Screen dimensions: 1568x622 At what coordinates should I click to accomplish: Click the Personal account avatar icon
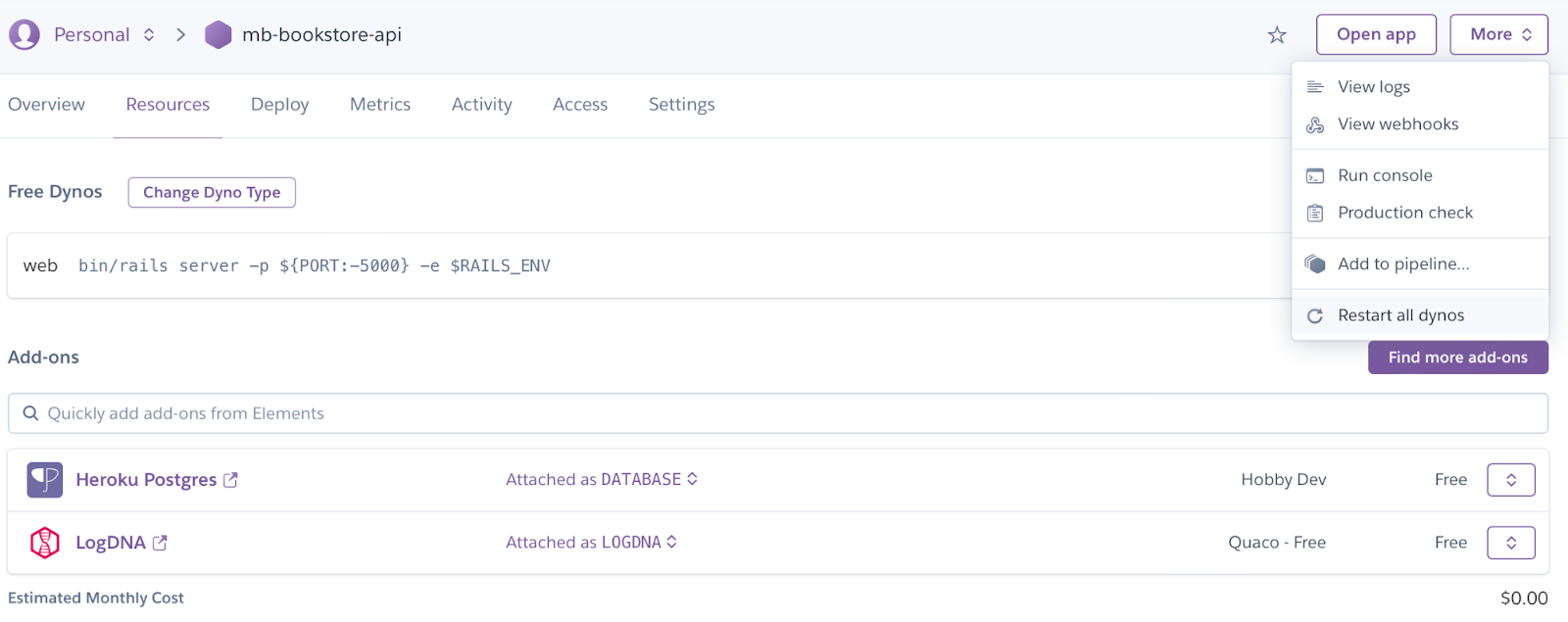click(24, 34)
